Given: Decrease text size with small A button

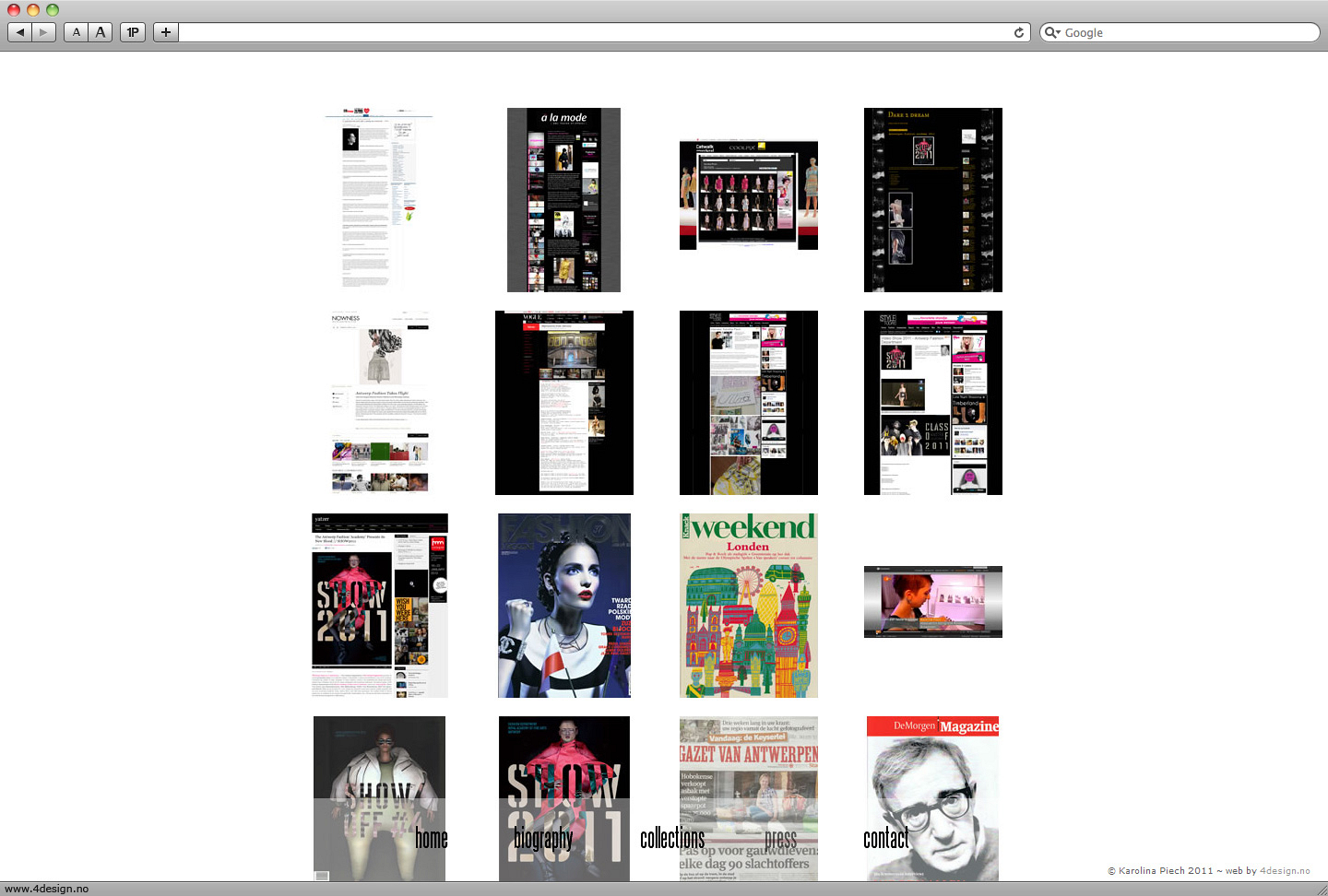Looking at the screenshot, I should point(77,32).
